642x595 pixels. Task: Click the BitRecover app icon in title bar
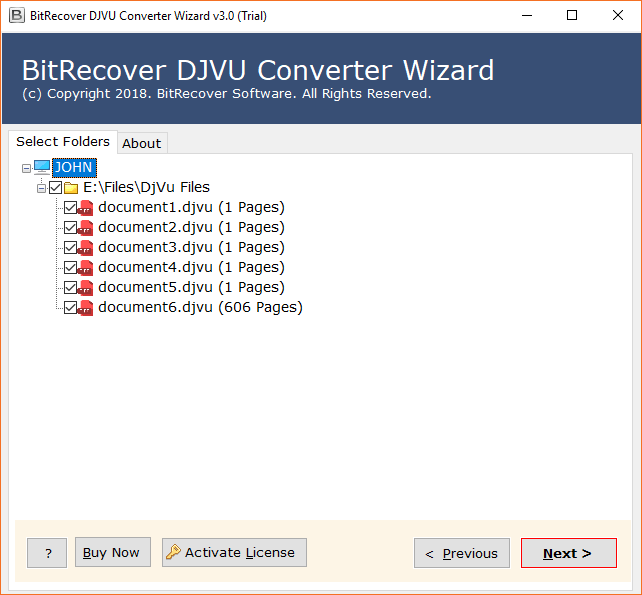17,16
